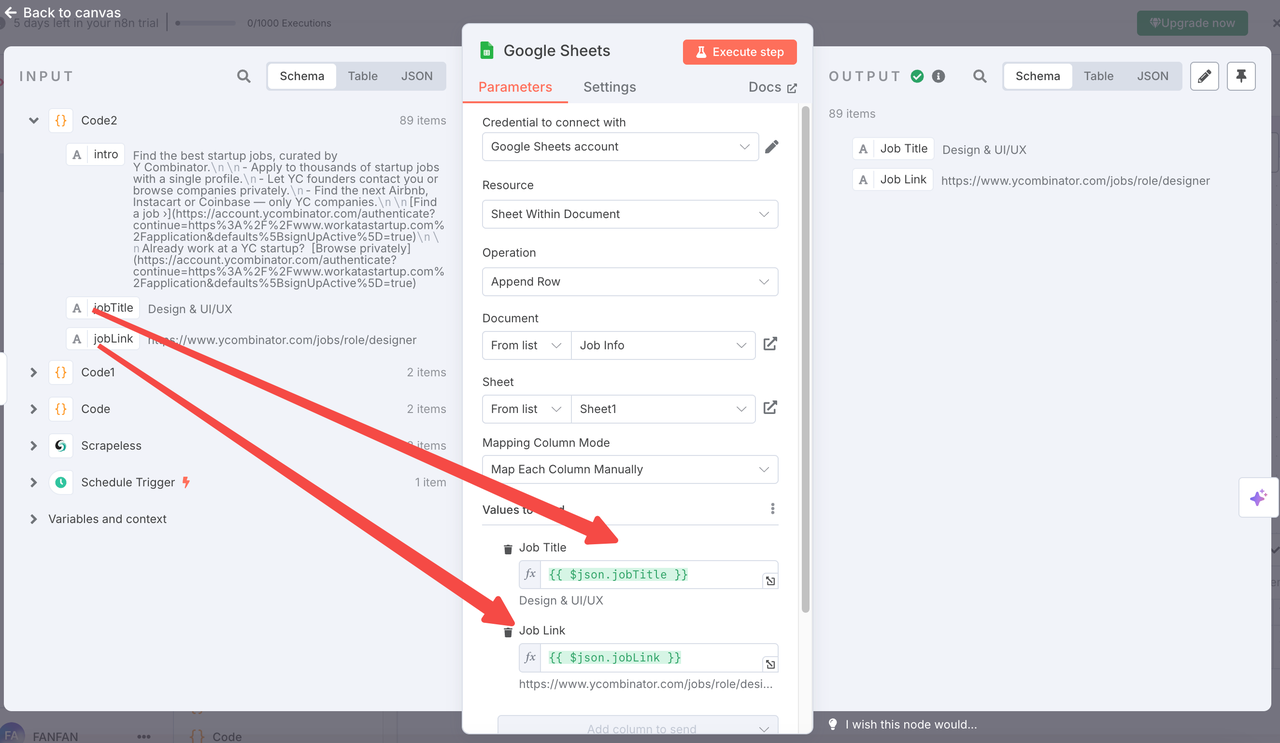Click fx toggle for Job Title
Viewport: 1280px width, 743px height.
530,574
